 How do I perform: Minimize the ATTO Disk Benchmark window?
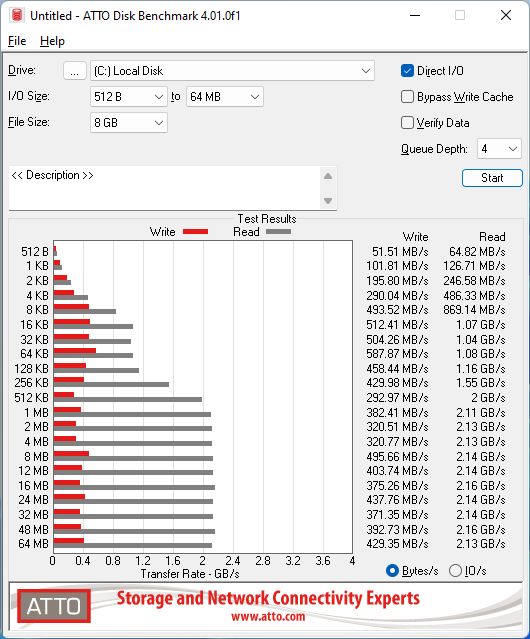[415, 15]
